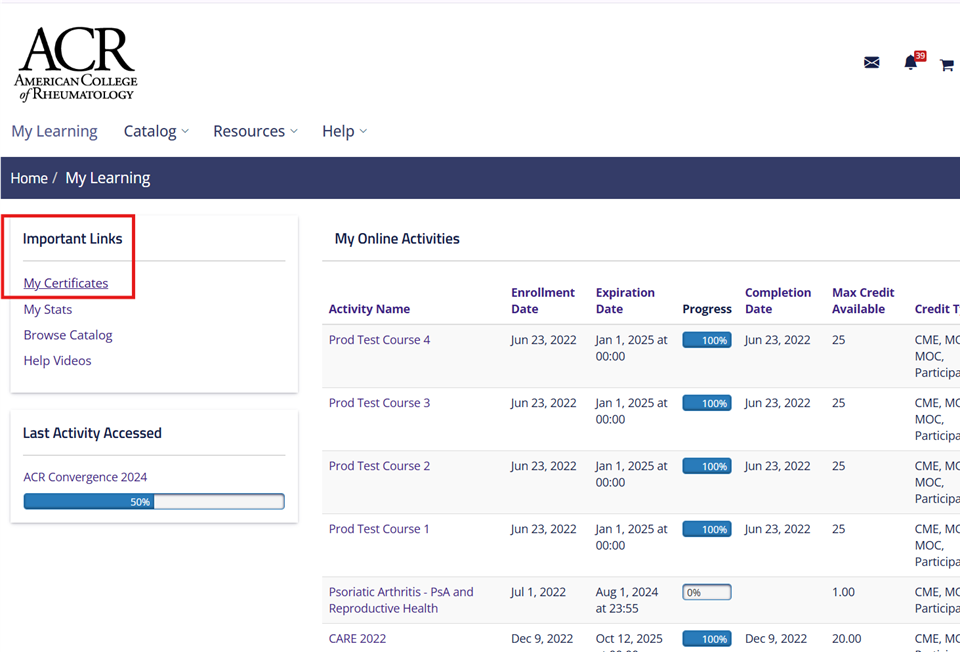Click the Dec 9, 2022 completion date cell

[x=776, y=639]
